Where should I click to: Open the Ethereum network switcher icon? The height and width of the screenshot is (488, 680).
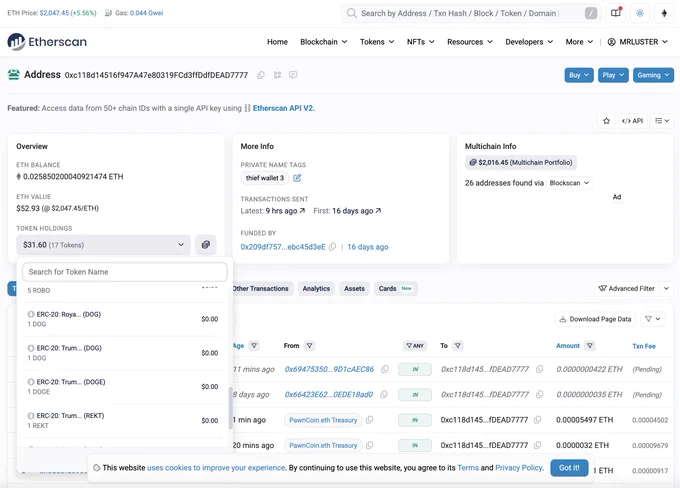click(664, 13)
